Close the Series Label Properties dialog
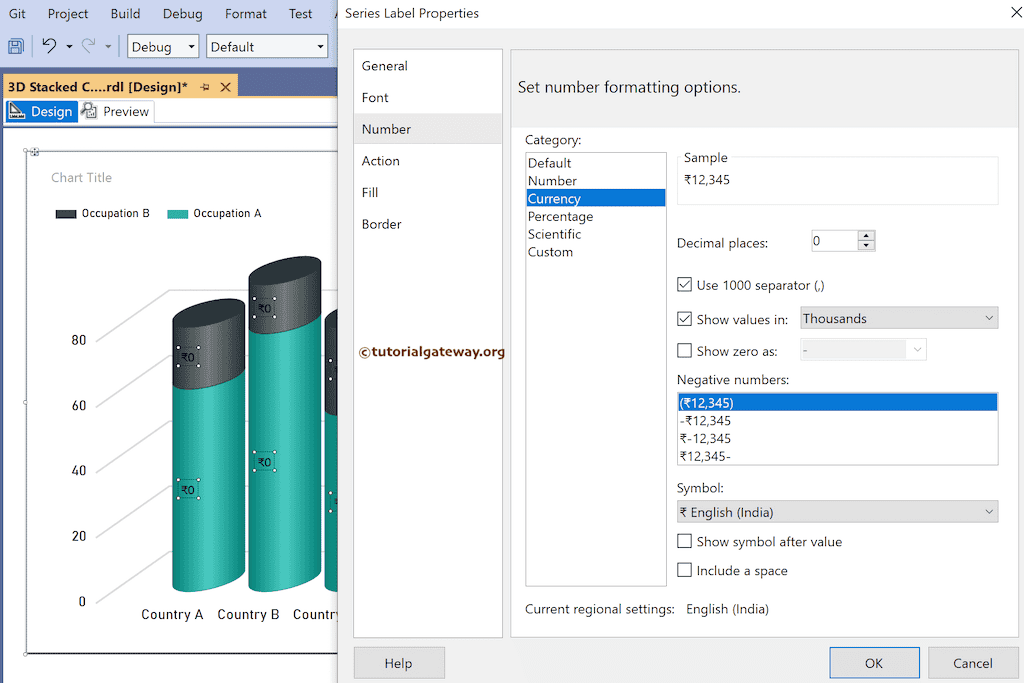The width and height of the screenshot is (1024, 683). 1002,14
